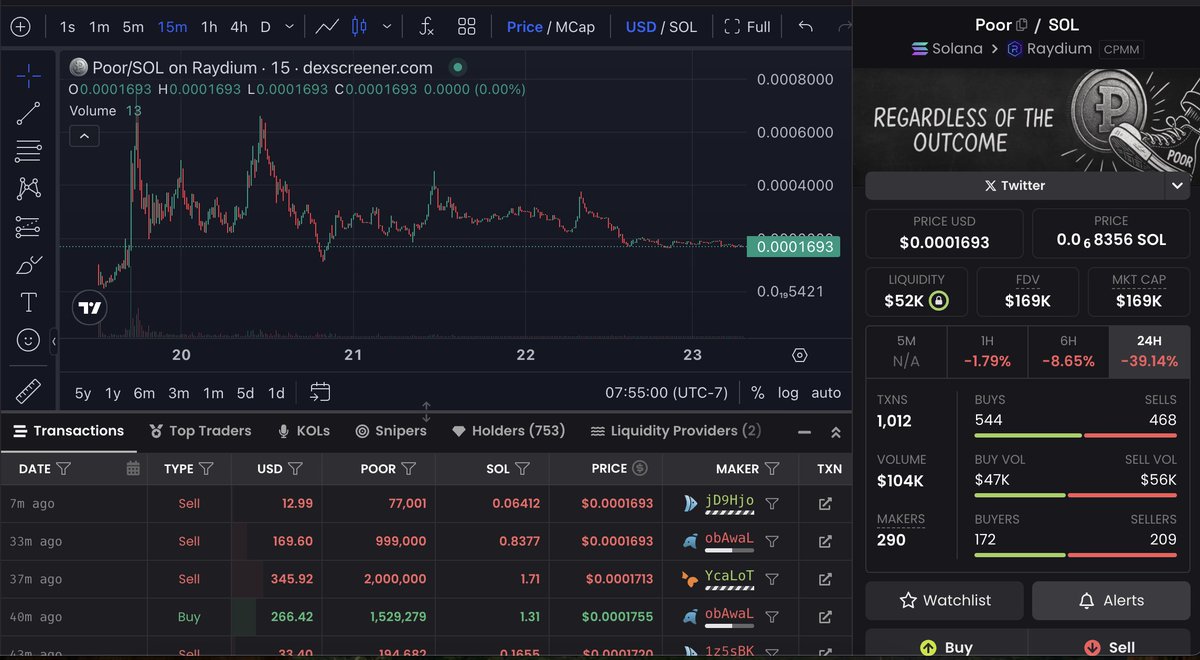Select the crosshair cursor tool
The width and height of the screenshot is (1200, 660).
[x=29, y=75]
